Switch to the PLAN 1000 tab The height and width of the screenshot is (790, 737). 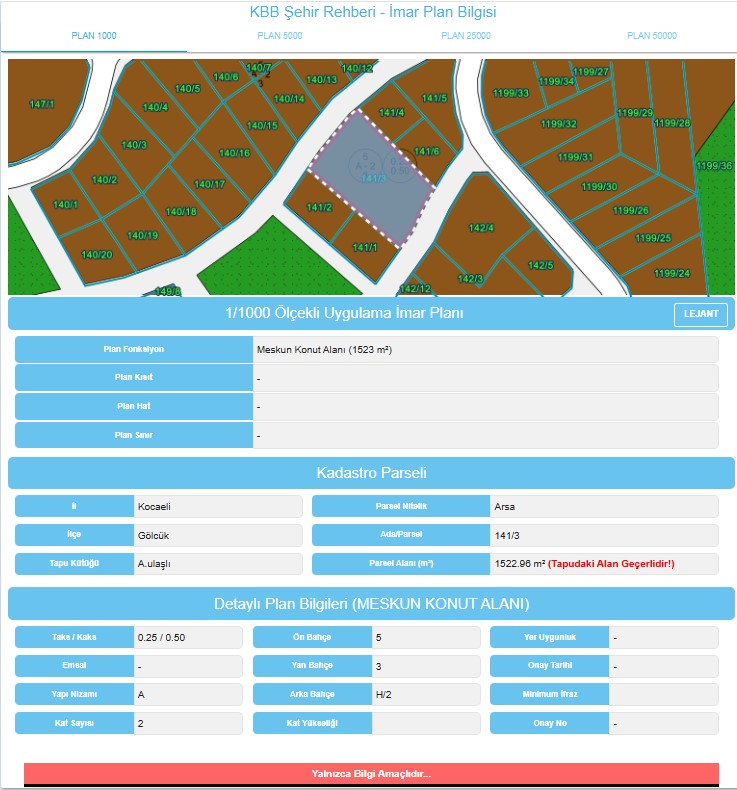click(x=94, y=36)
